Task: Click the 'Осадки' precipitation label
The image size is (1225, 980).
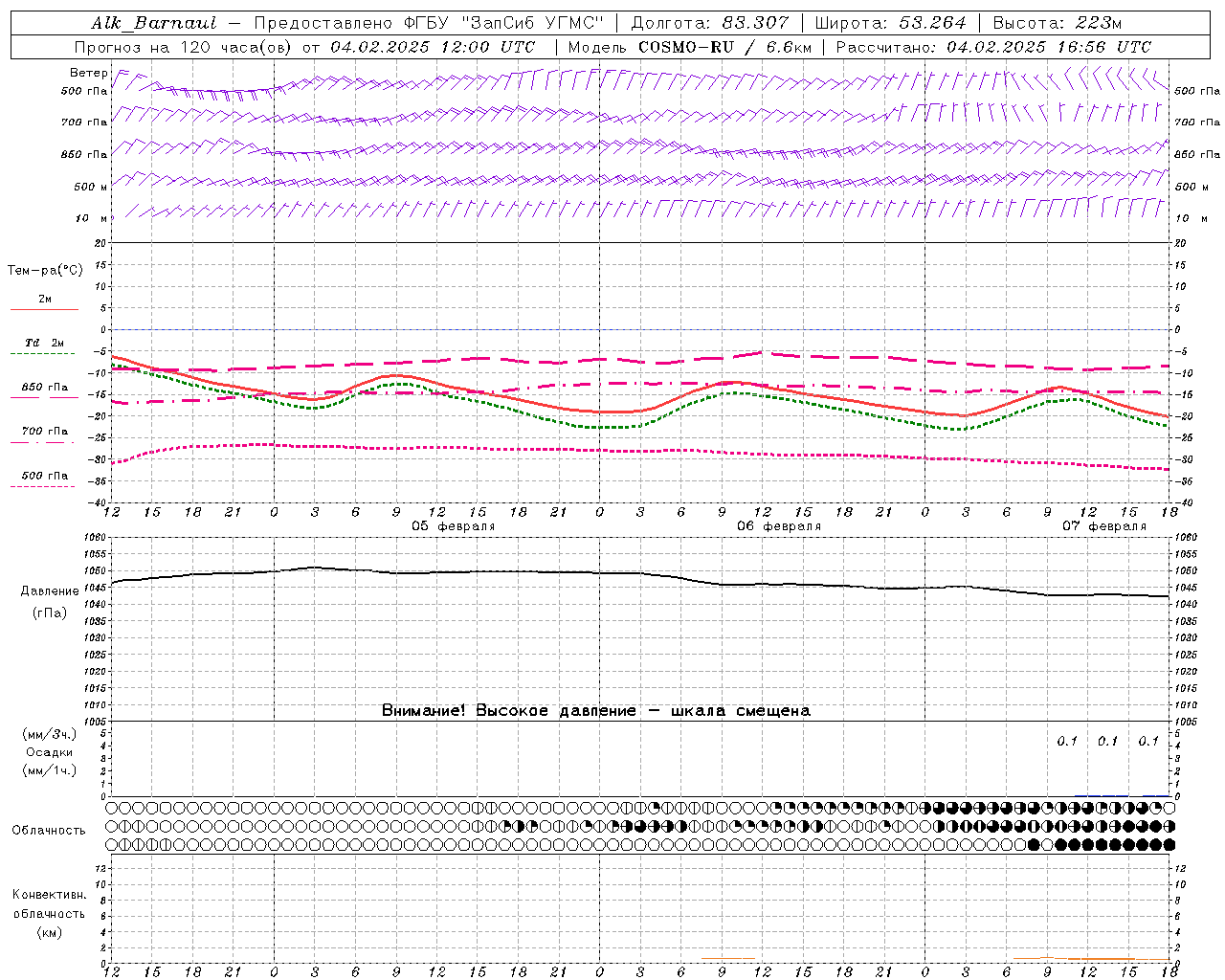Action: pos(50,752)
